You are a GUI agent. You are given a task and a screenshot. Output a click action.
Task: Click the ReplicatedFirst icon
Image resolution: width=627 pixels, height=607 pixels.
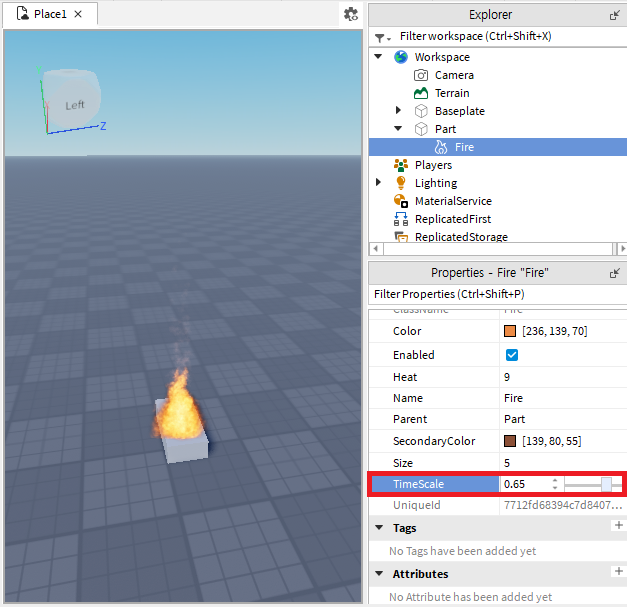[401, 219]
